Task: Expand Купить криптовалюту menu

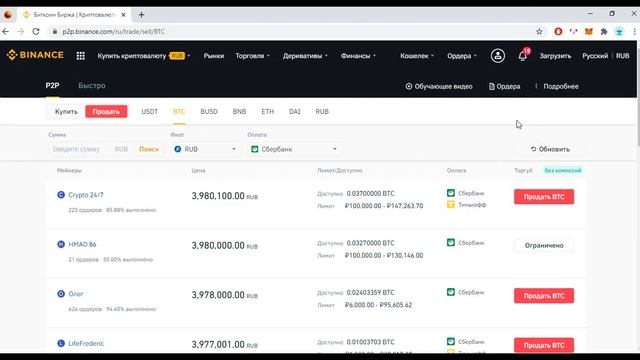Action: pos(144,56)
